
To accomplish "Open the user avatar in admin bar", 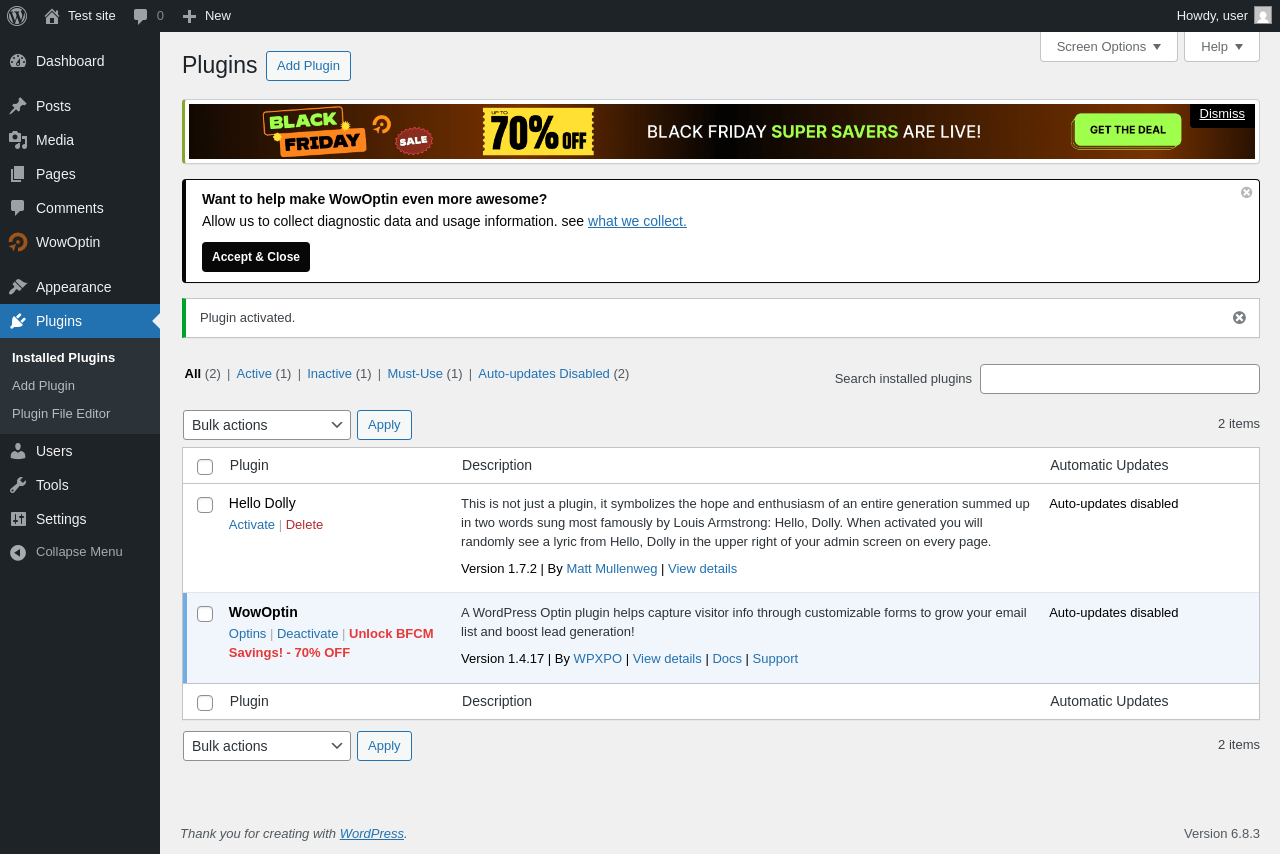I will click(x=1263, y=15).
